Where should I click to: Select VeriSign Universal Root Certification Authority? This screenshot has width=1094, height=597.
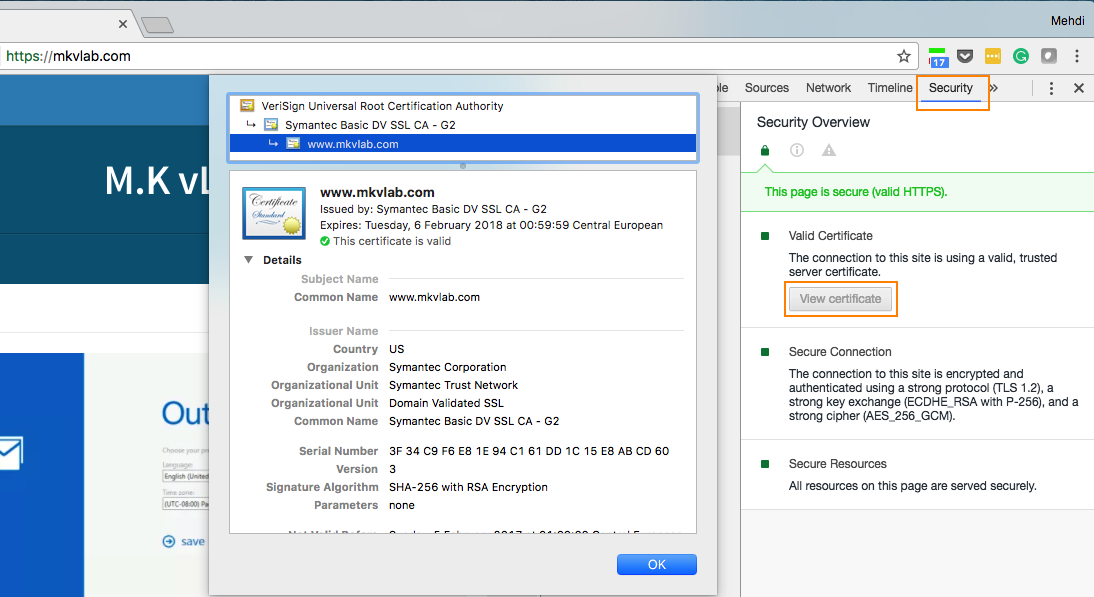[382, 106]
